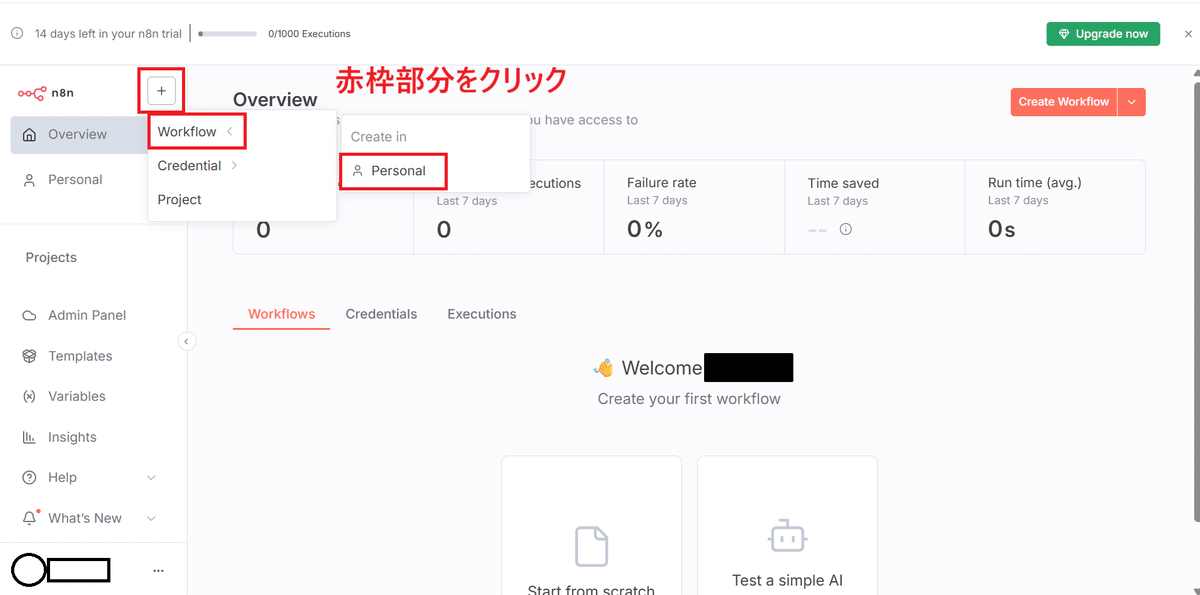1200x595 pixels.
Task: Click the Upgrade now button
Action: pos(1103,33)
